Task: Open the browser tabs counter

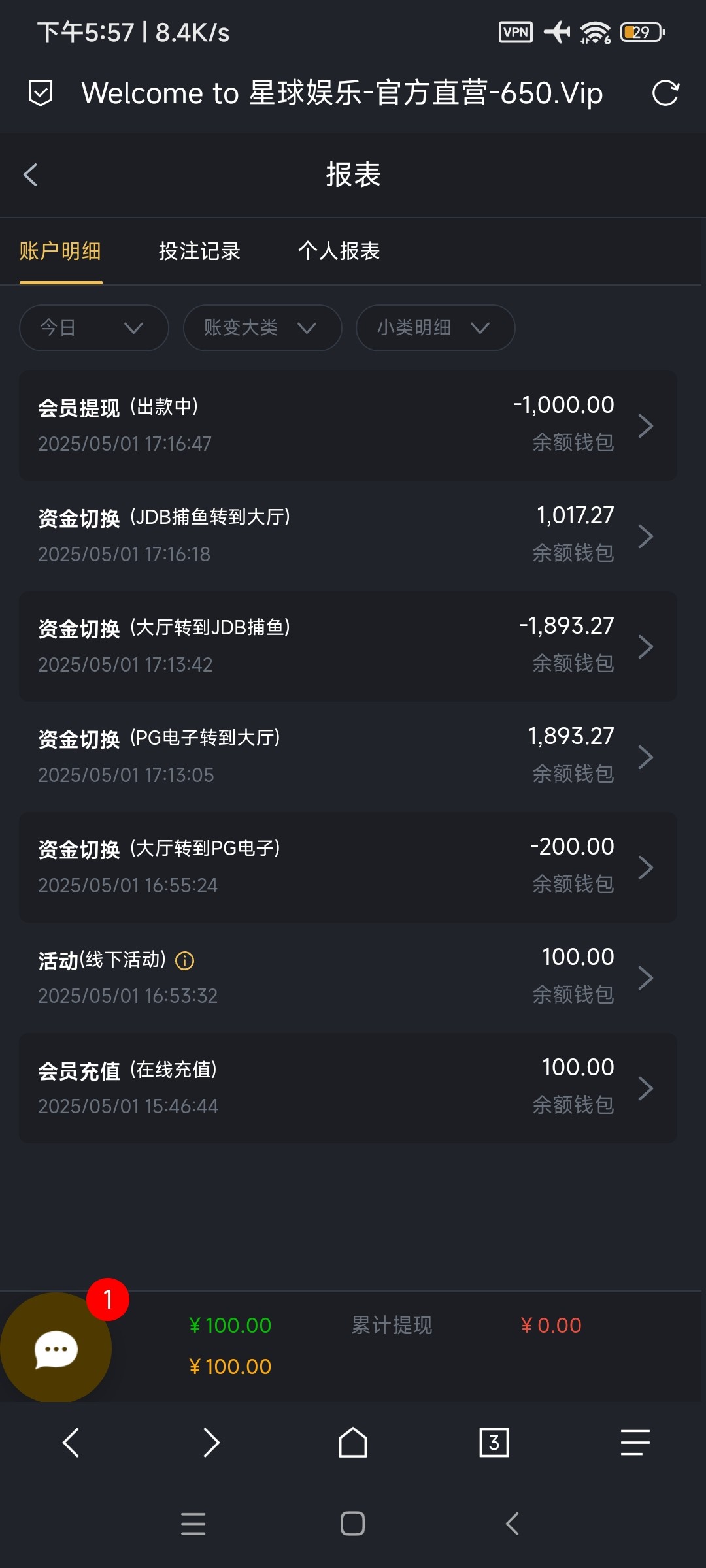Action: coord(494,1443)
